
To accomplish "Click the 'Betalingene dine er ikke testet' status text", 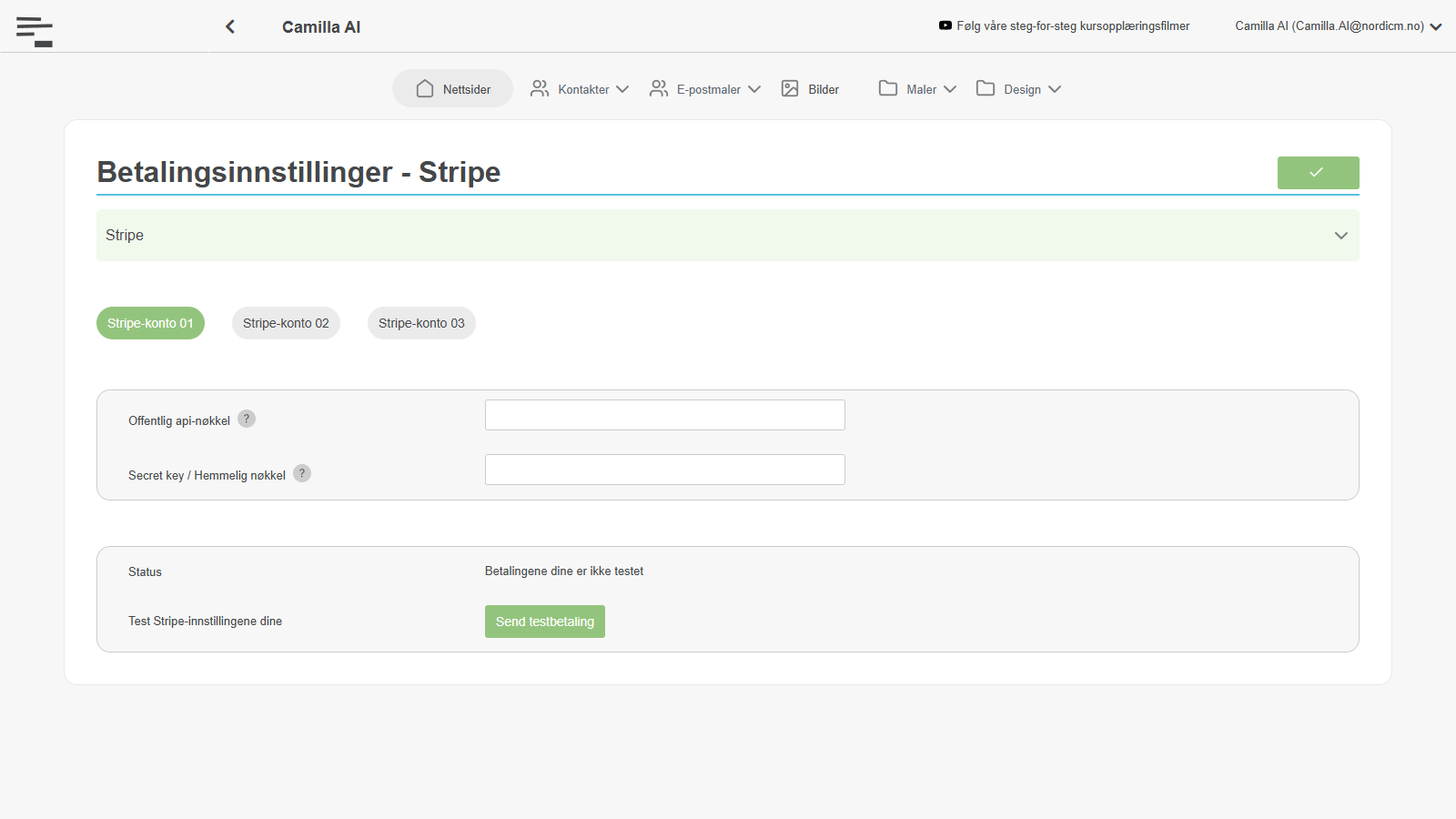I will (x=564, y=571).
